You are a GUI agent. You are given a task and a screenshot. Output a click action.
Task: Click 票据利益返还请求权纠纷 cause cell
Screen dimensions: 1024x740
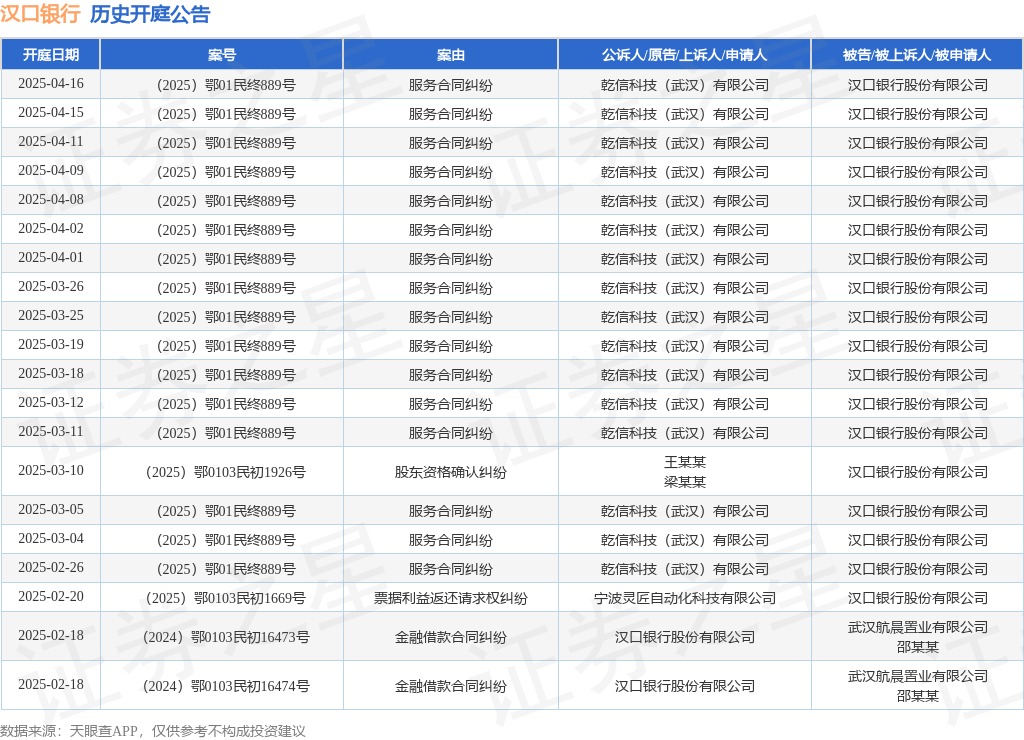tap(451, 598)
